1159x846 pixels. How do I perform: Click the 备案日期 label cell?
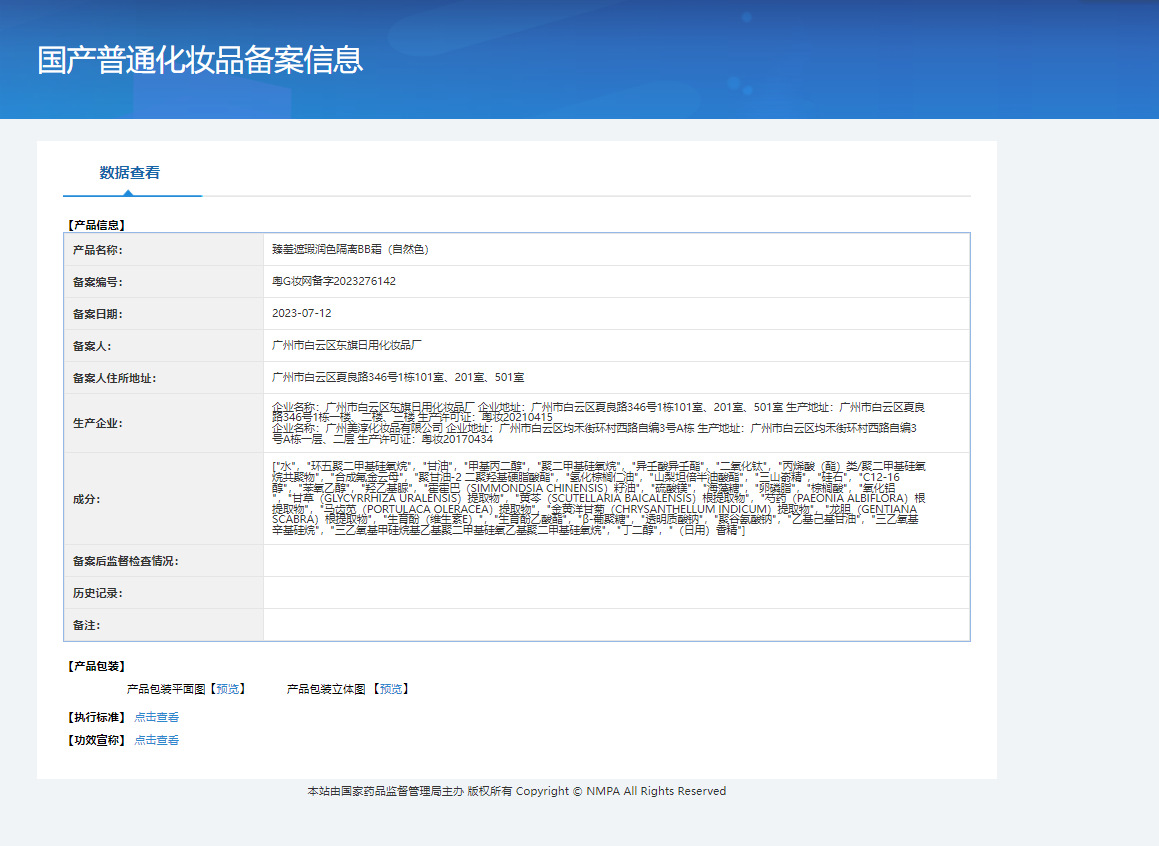click(x=164, y=313)
